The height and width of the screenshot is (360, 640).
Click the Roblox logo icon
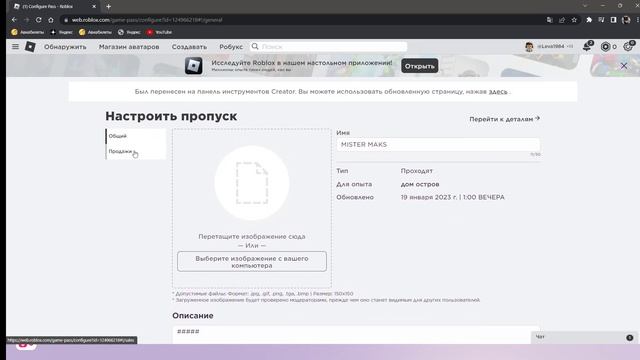(30, 47)
